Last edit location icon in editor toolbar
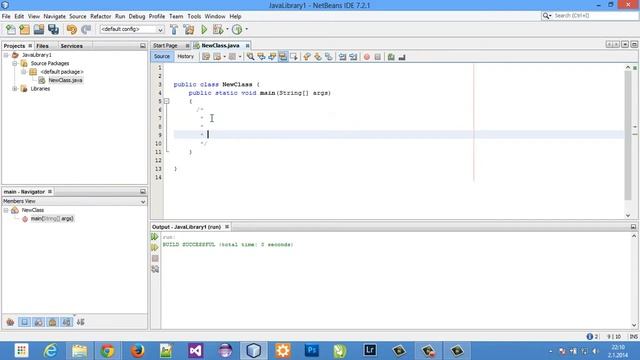 point(206,57)
